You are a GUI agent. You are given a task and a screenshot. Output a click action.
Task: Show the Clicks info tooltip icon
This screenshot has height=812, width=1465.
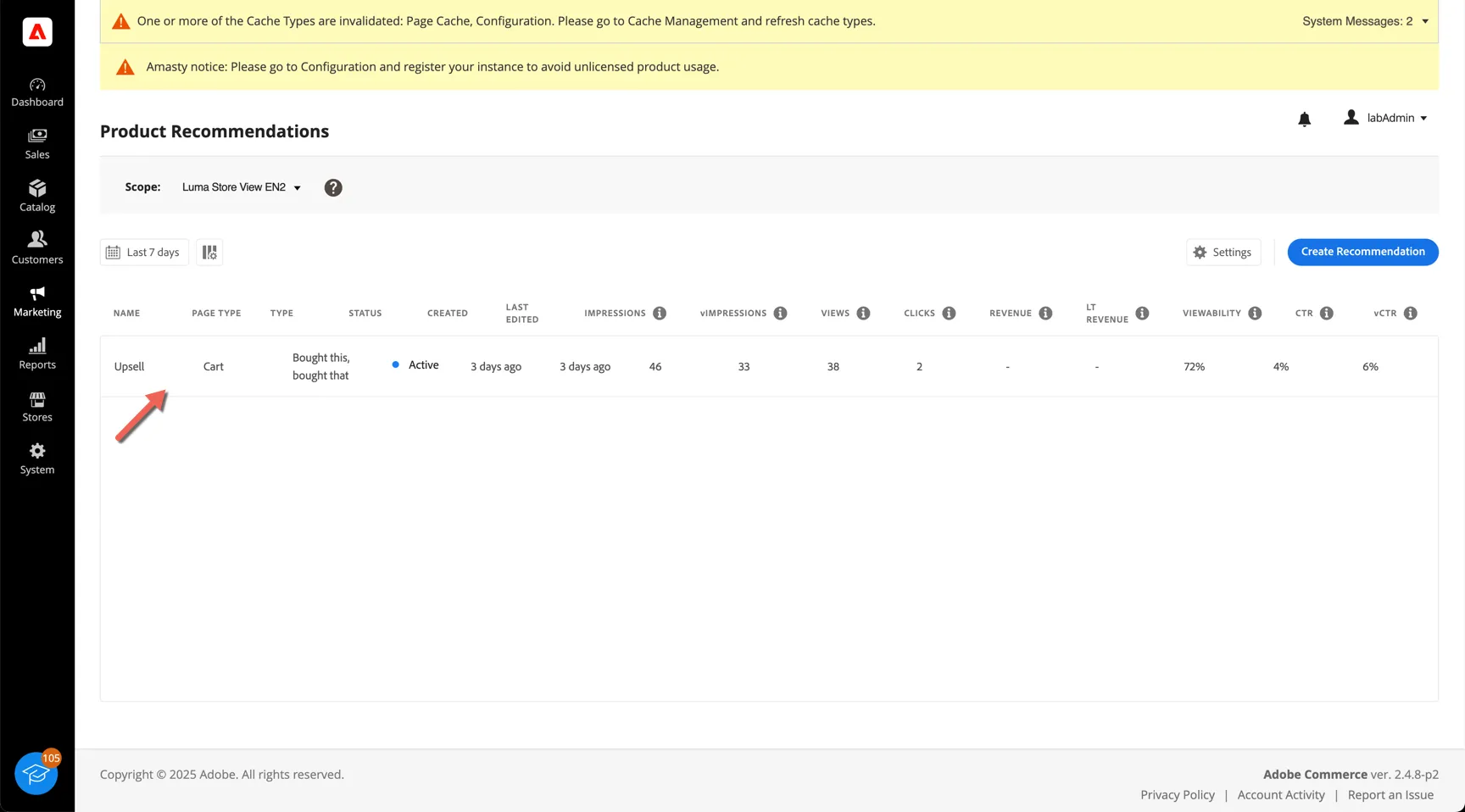tap(949, 314)
